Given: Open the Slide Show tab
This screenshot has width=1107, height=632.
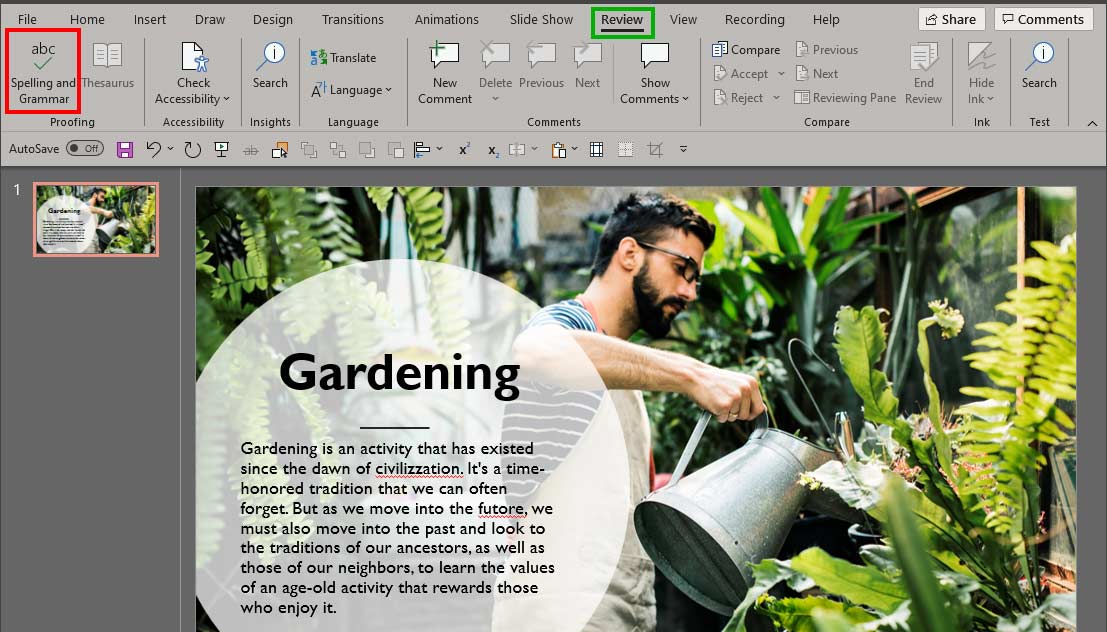Looking at the screenshot, I should tap(540, 19).
